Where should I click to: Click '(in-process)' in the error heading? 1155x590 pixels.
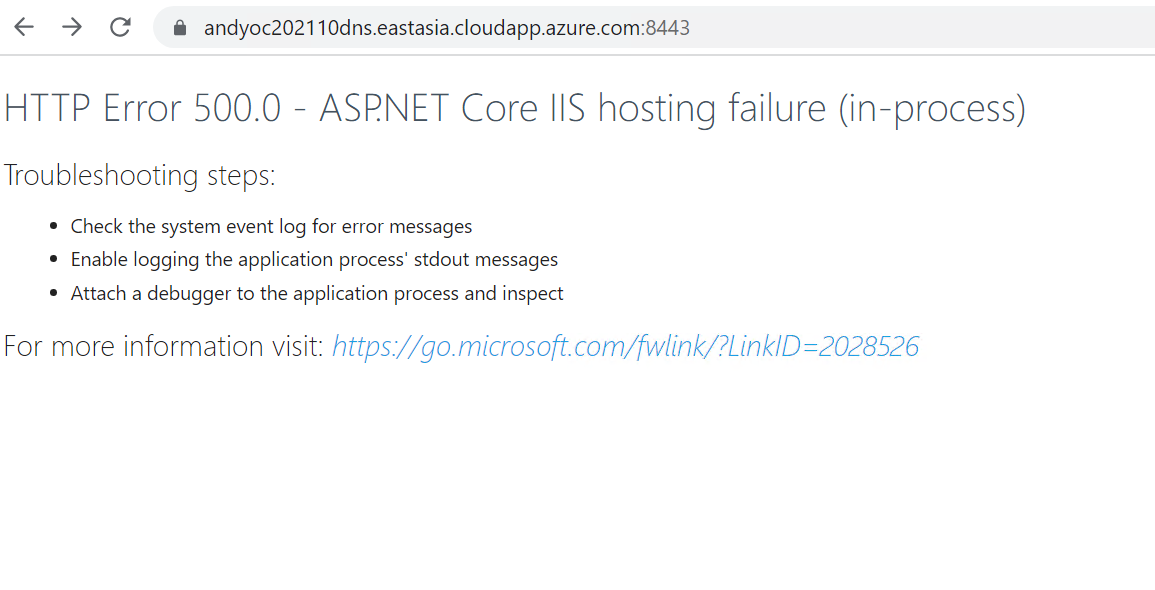932,108
